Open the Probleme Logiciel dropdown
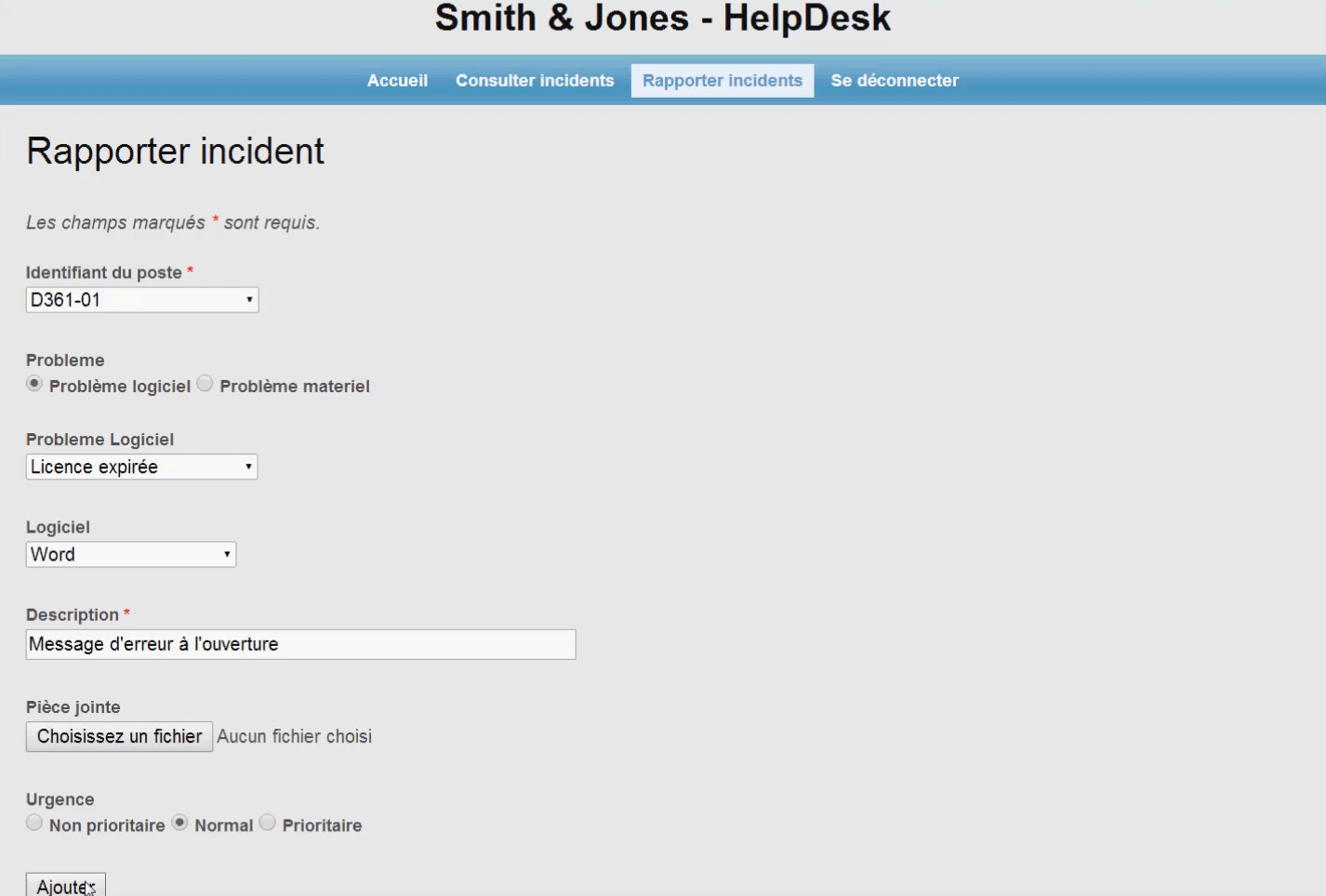The height and width of the screenshot is (896, 1326). click(141, 467)
